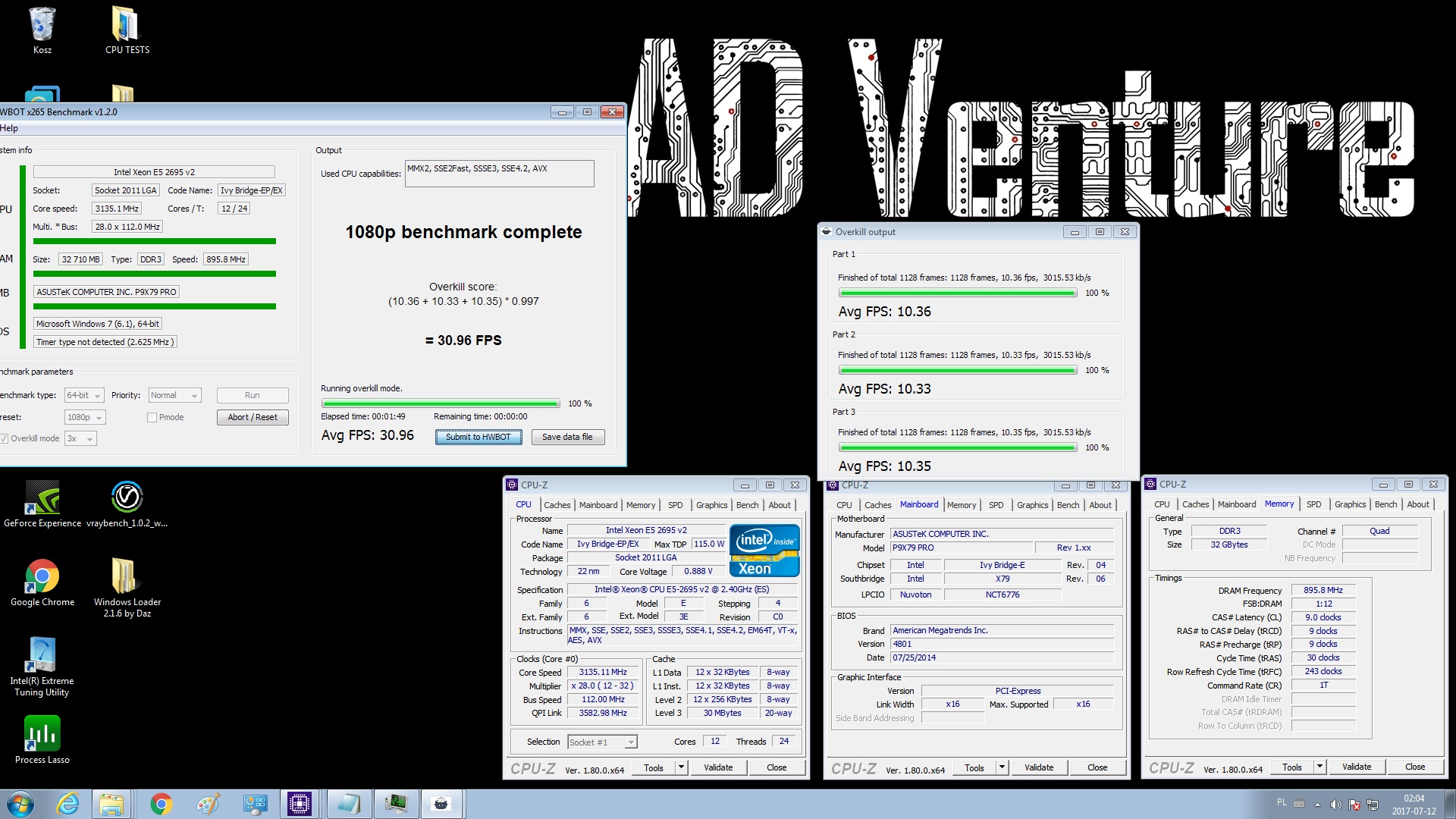
Task: Switch to the HWBOT x265 taskbar button
Action: tap(442, 804)
